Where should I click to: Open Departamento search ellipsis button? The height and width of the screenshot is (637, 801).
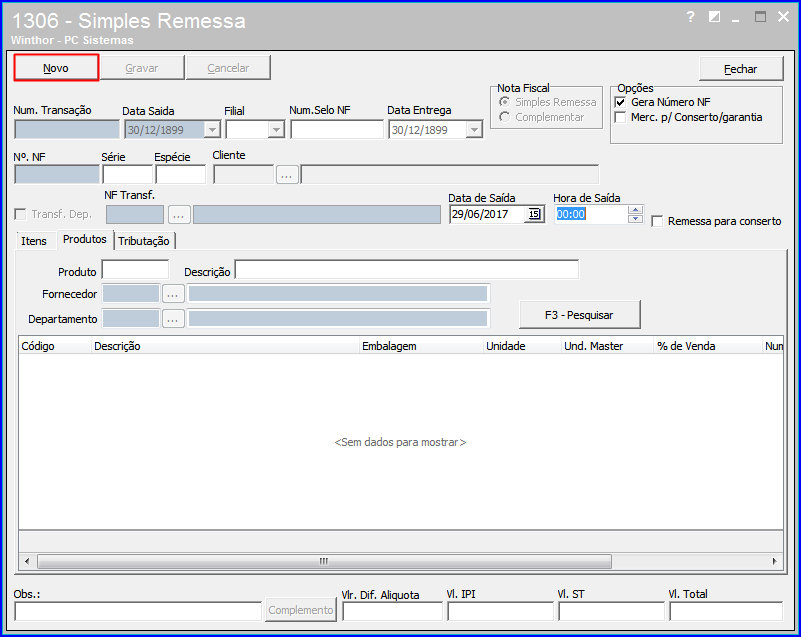173,319
